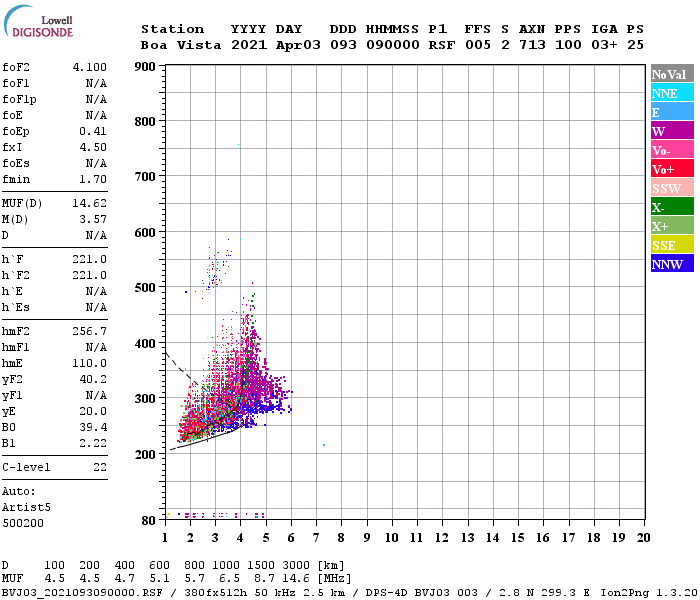Viewport: 700px width, 600px height.
Task: Select the NNW dark blue legend swatch
Action: click(672, 264)
